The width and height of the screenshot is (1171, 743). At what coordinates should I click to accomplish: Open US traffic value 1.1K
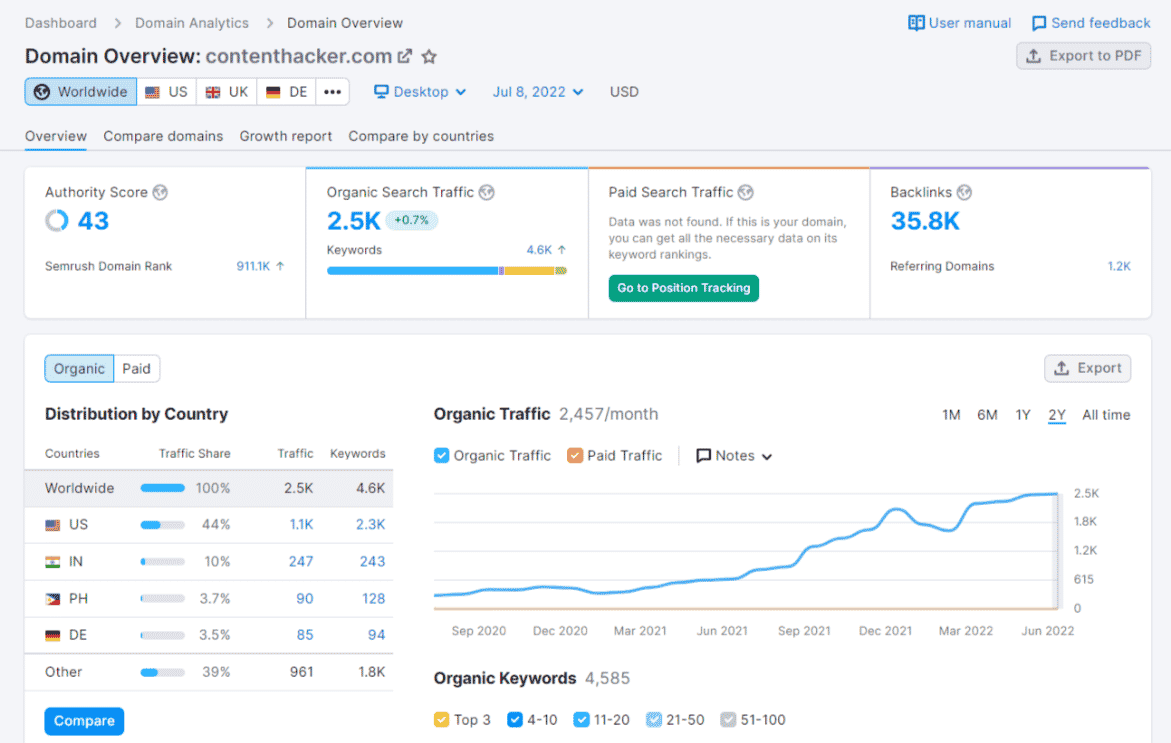click(x=302, y=525)
